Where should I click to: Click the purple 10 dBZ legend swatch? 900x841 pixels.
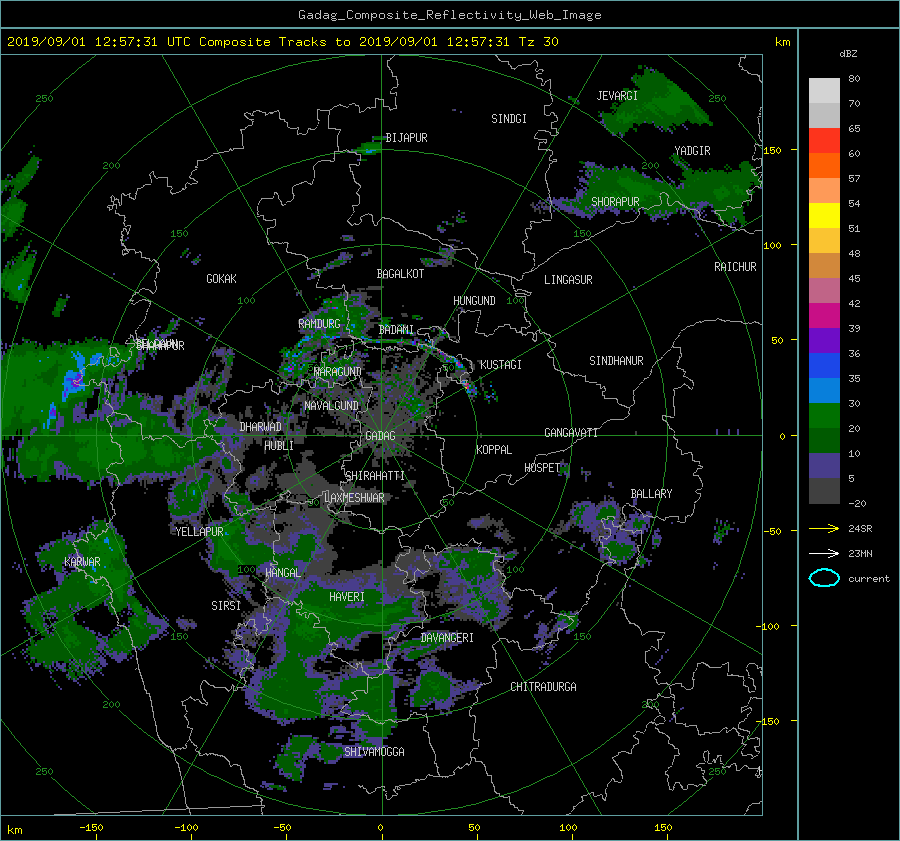pyautogui.click(x=824, y=466)
